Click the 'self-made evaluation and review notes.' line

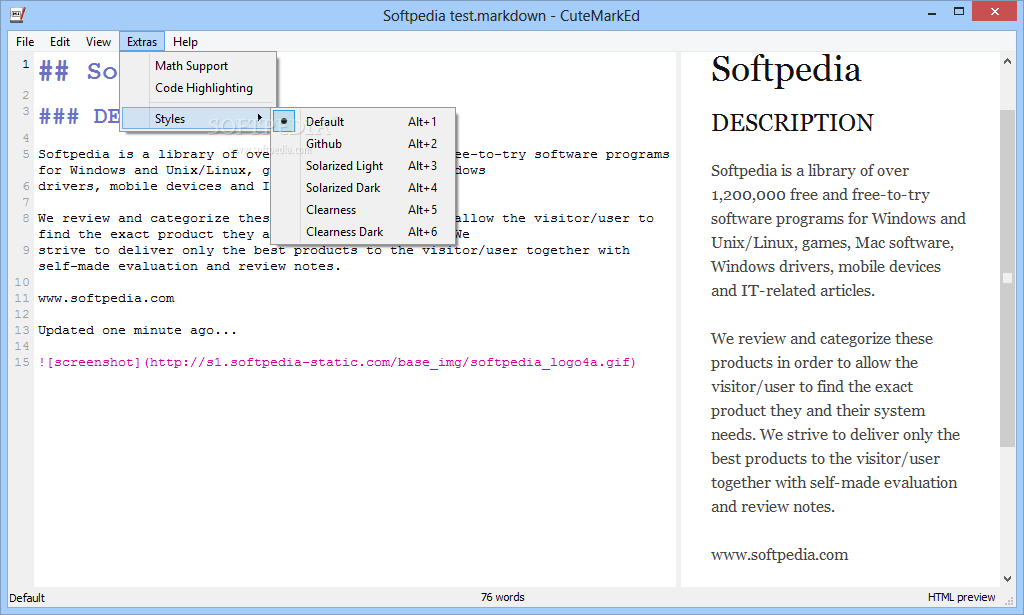189,266
